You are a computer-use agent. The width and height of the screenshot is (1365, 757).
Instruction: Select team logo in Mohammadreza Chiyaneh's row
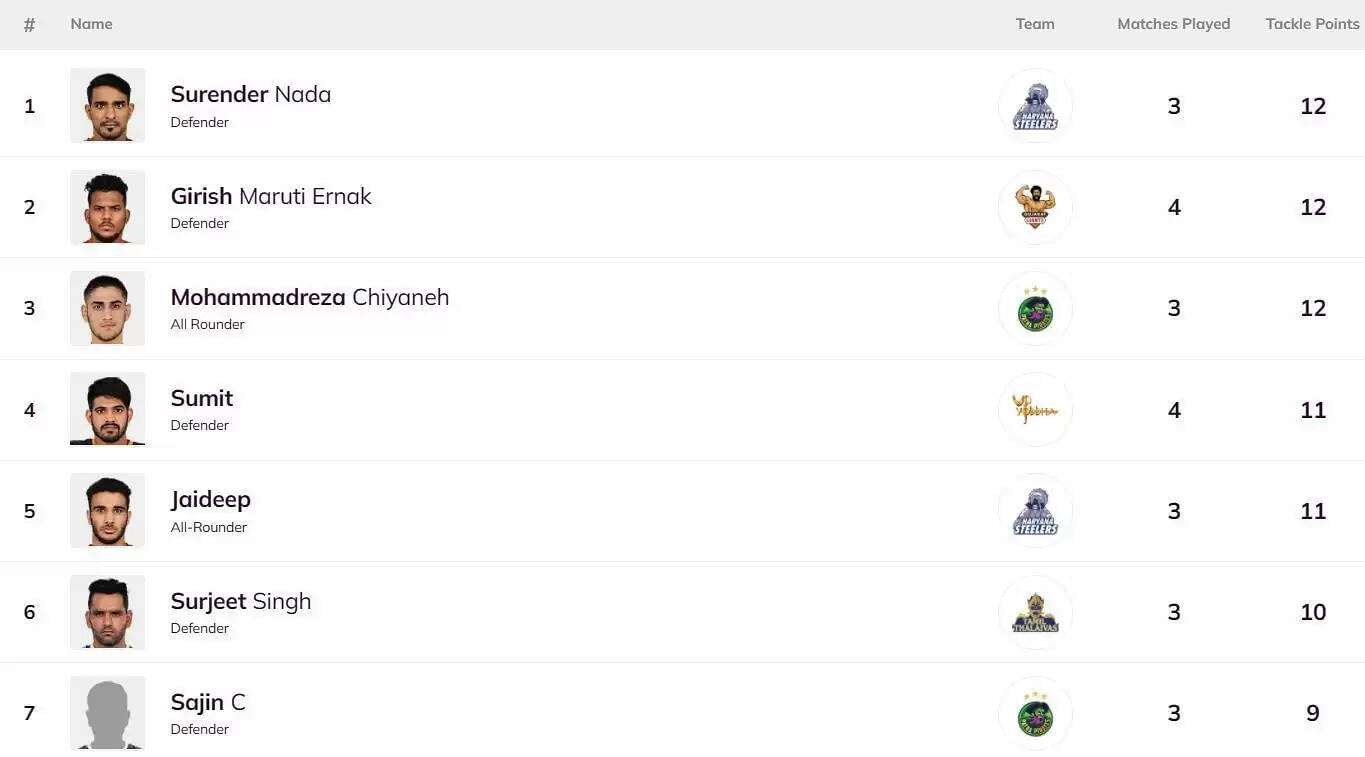tap(1035, 308)
